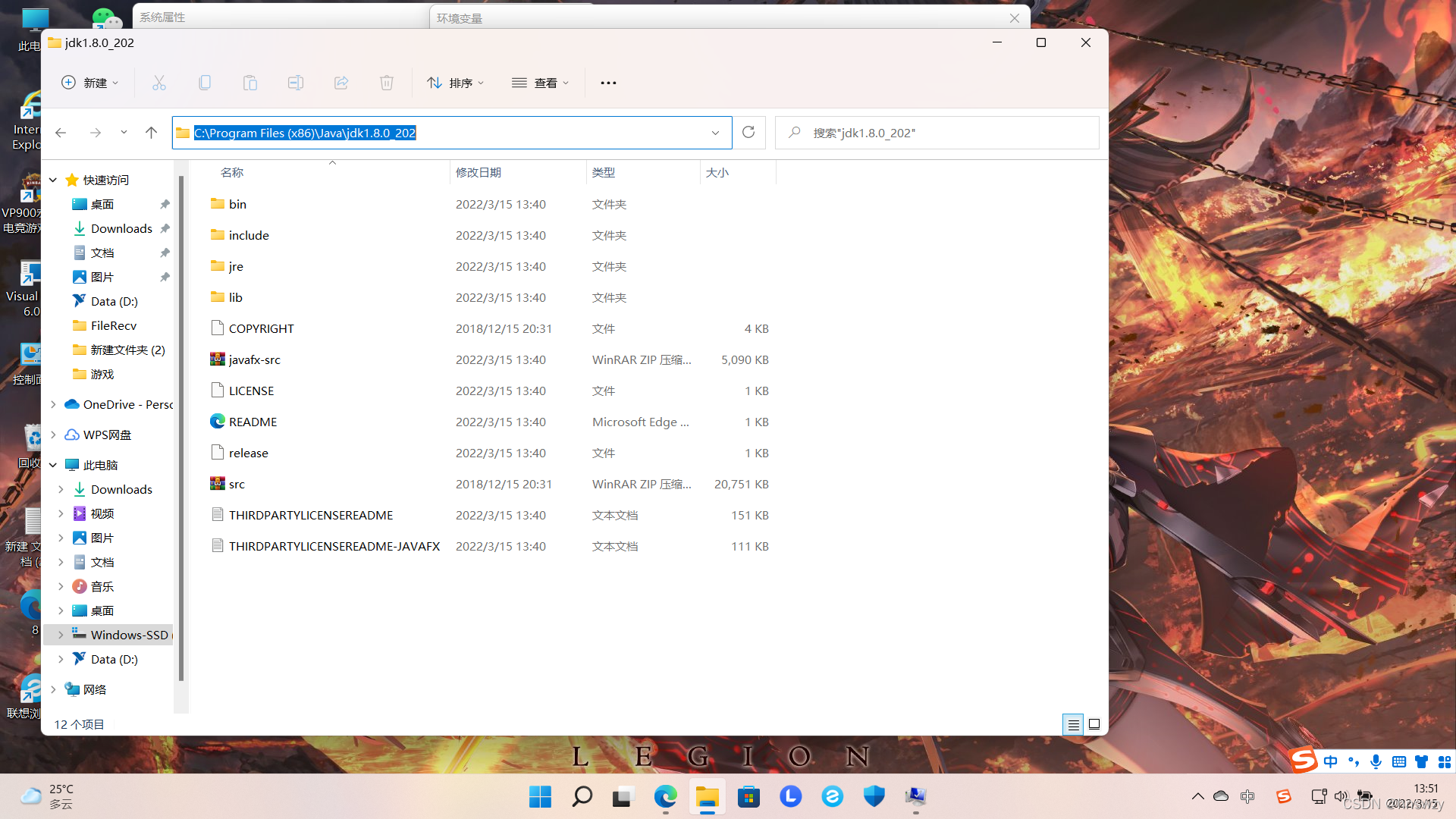Expand the OneDrive - Personal tree item
Screen dimensions: 1456x819
click(52, 404)
